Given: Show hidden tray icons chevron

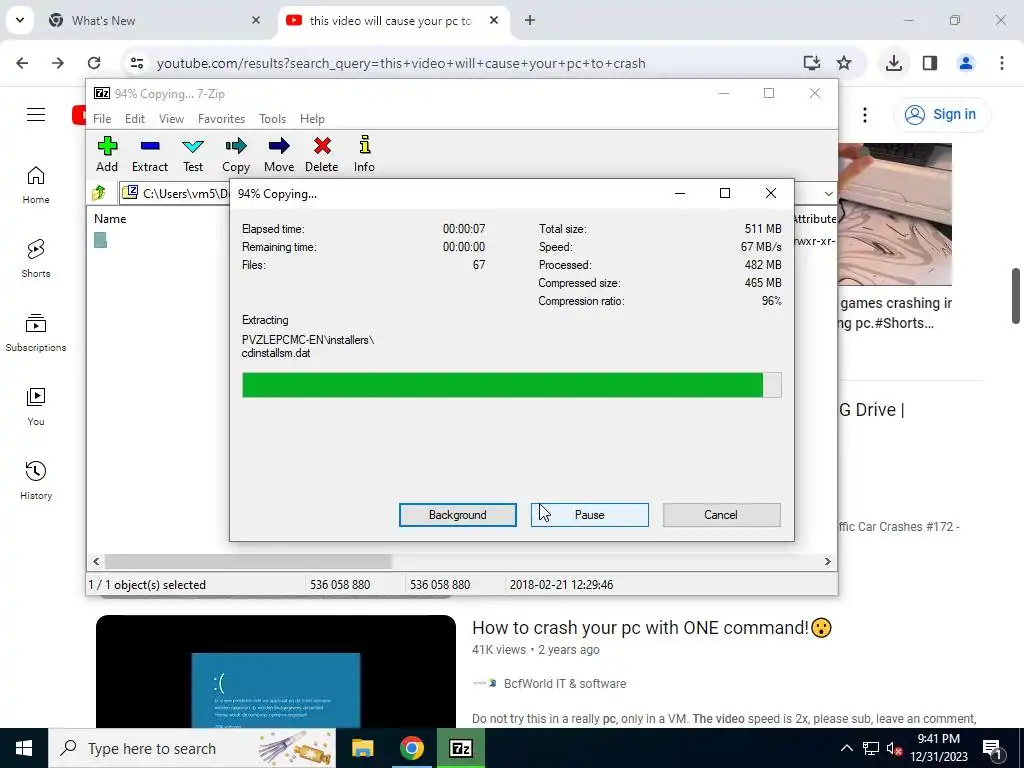Looking at the screenshot, I should [846, 748].
